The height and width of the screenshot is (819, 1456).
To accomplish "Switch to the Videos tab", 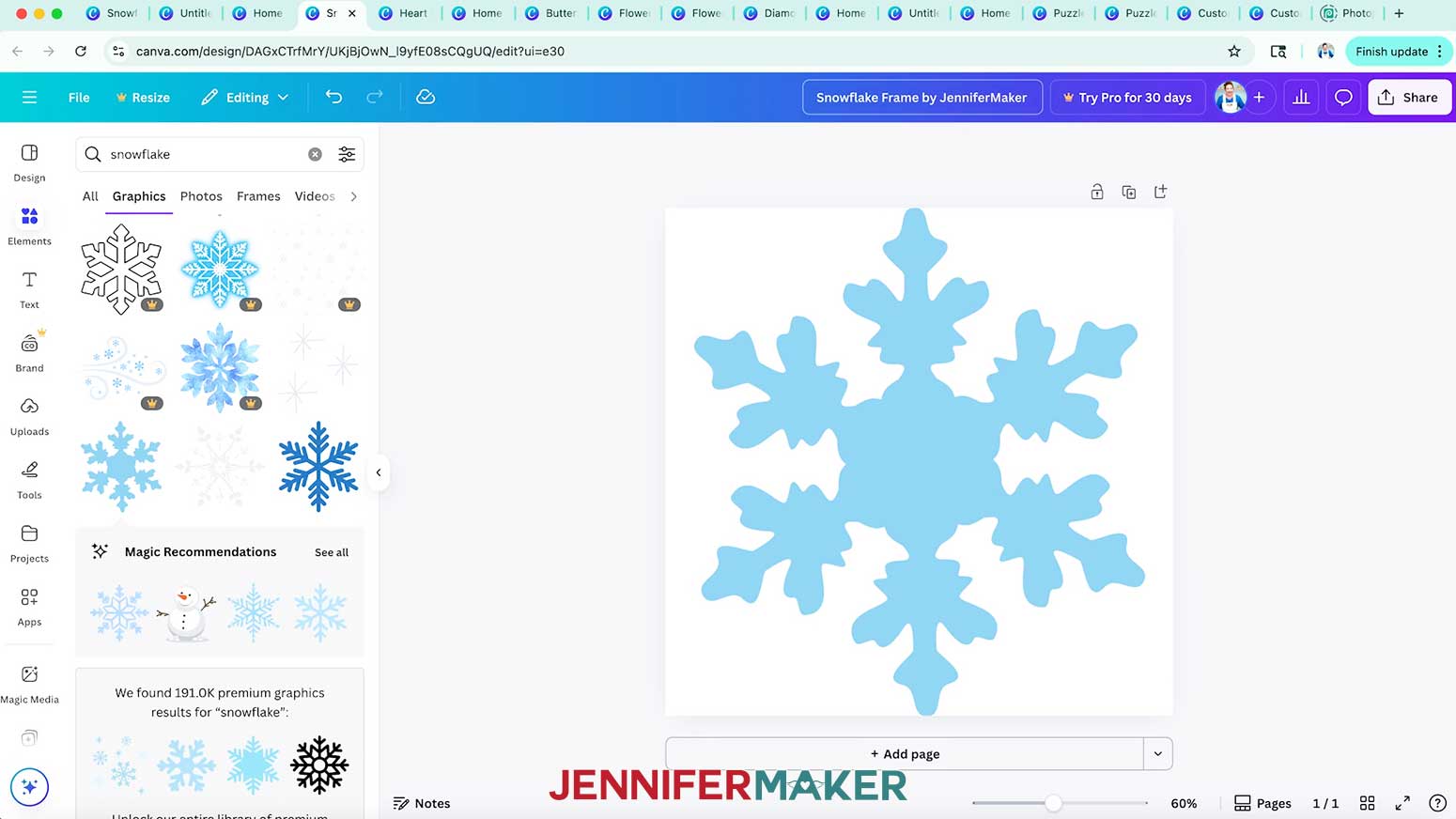I will coord(315,196).
